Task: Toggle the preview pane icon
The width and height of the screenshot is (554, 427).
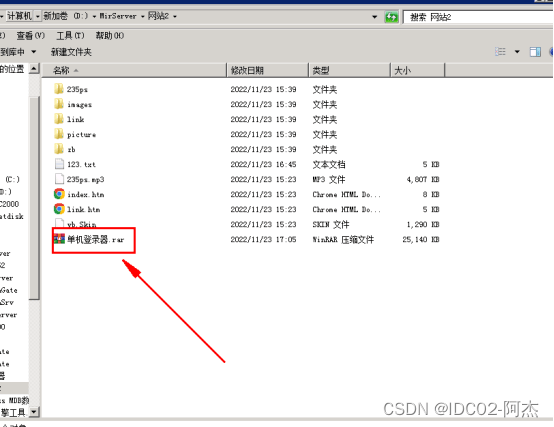Action: coord(535,52)
